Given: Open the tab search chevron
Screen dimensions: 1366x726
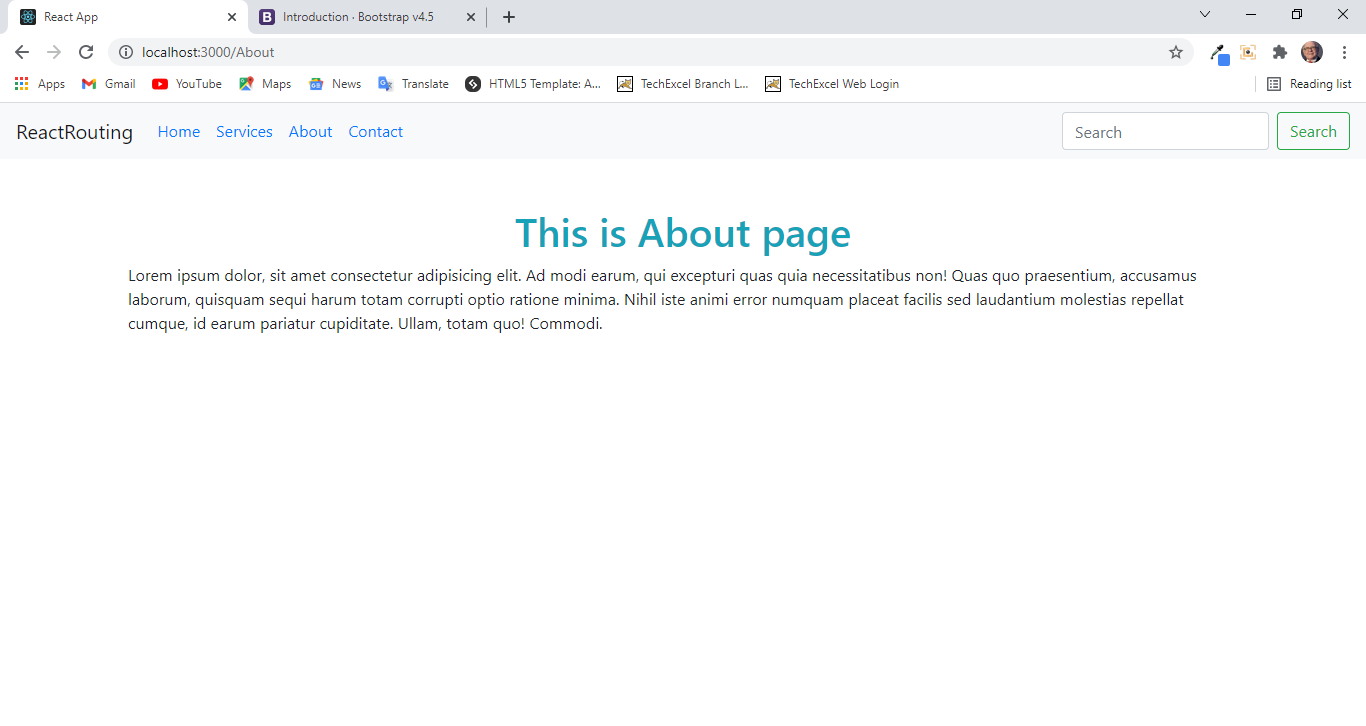Looking at the screenshot, I should click(x=1205, y=14).
